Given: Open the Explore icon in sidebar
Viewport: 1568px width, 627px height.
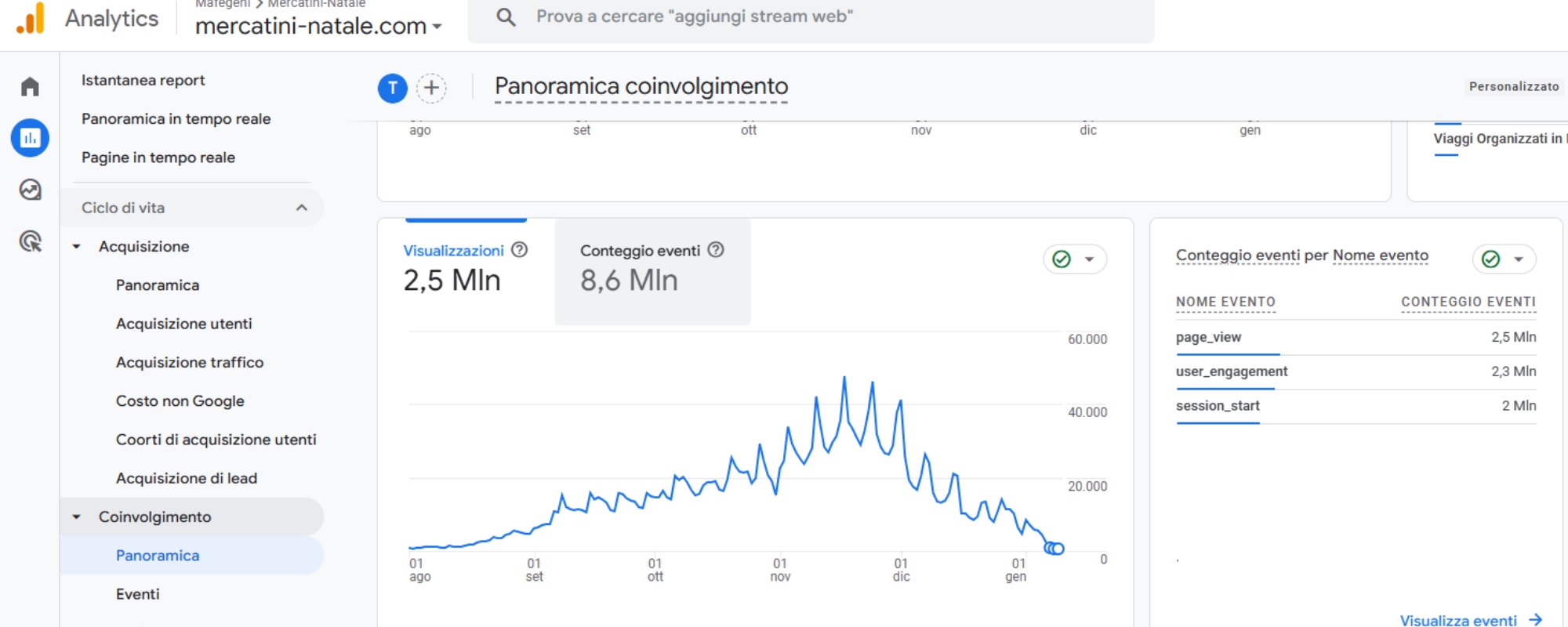Looking at the screenshot, I should pyautogui.click(x=30, y=190).
